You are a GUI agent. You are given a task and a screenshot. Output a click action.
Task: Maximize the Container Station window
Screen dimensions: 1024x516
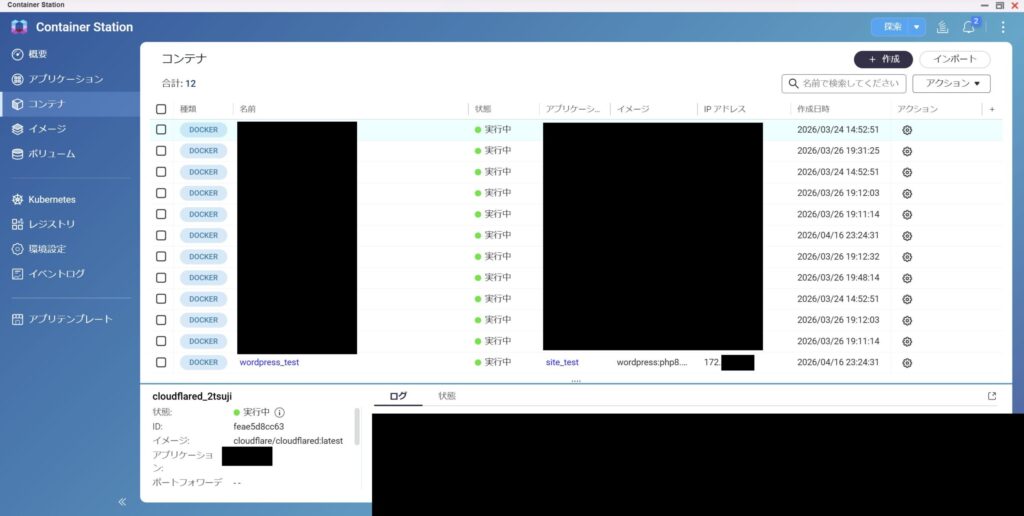1000,5
